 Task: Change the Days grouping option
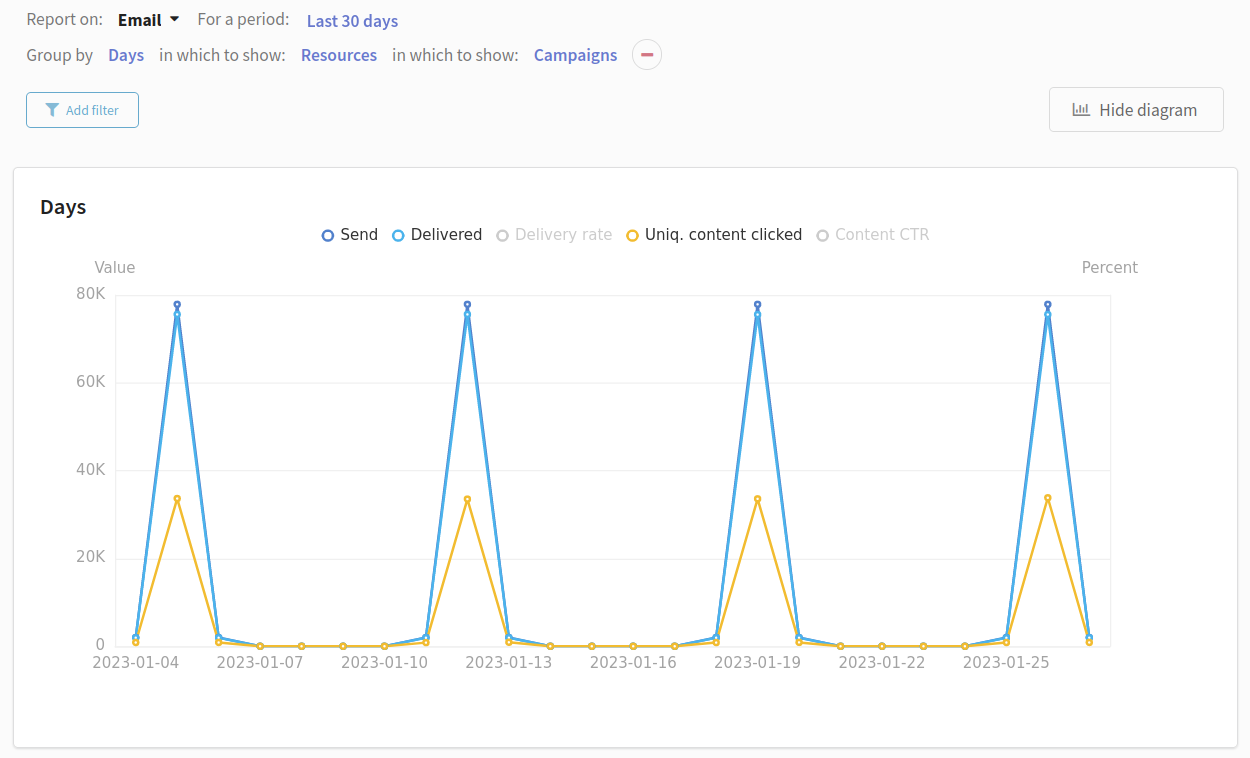(x=126, y=55)
